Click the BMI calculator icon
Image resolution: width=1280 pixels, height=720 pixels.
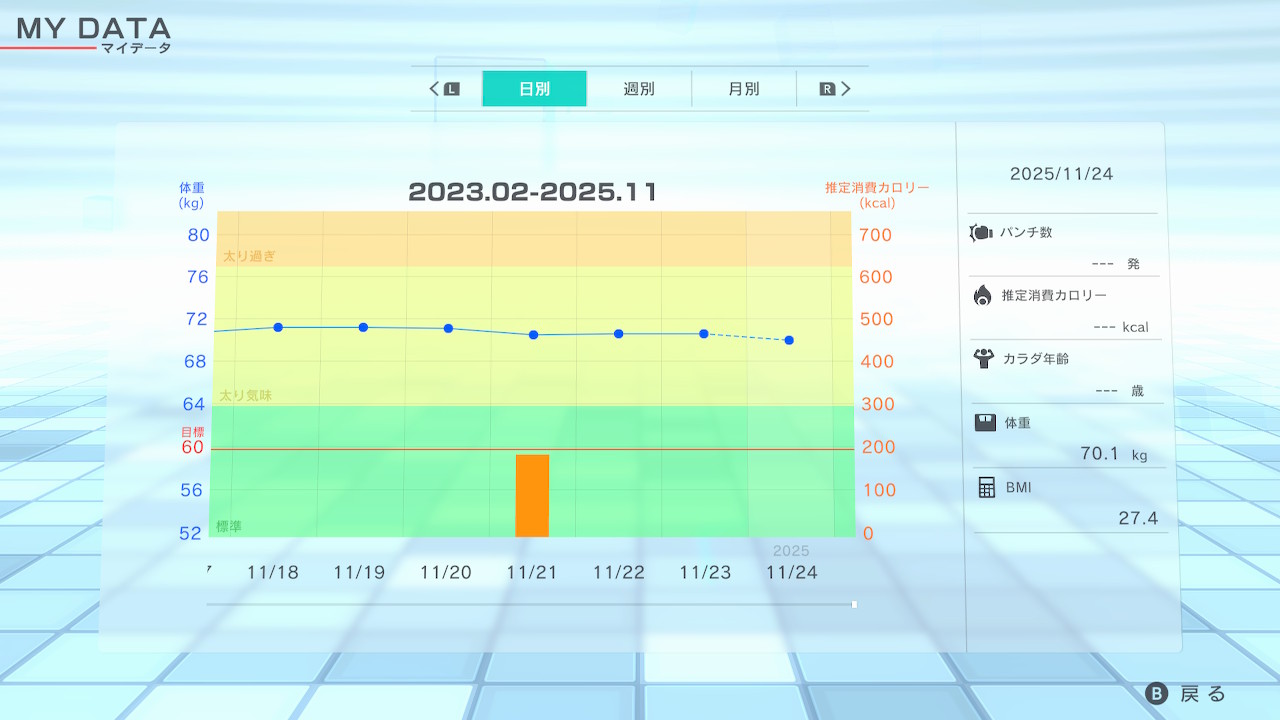(987, 487)
